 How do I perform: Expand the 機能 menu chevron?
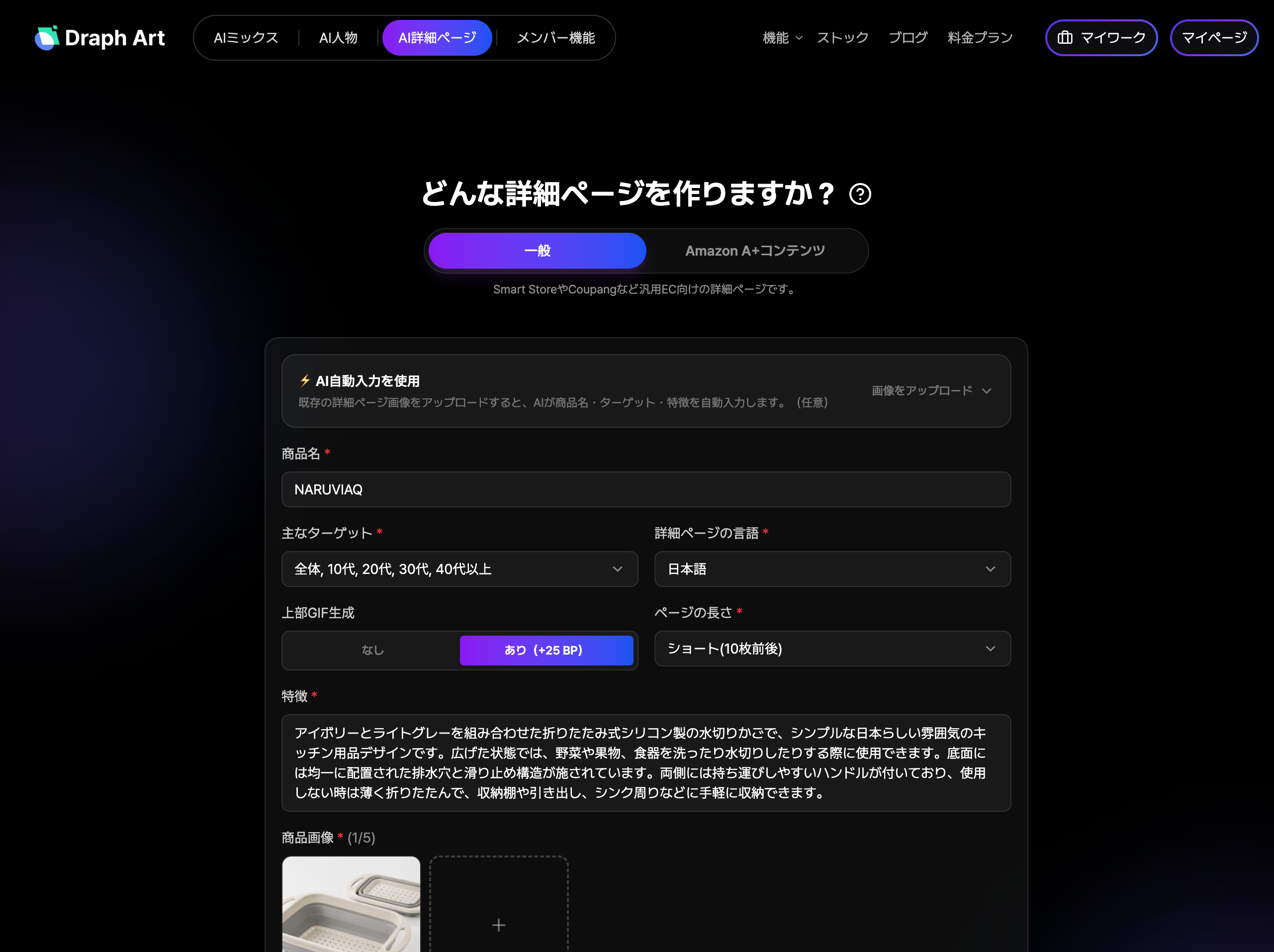pos(799,38)
